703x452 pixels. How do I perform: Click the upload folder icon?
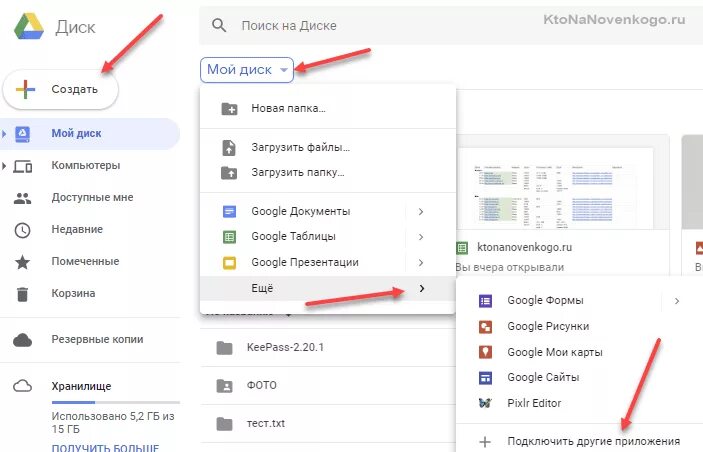click(229, 173)
